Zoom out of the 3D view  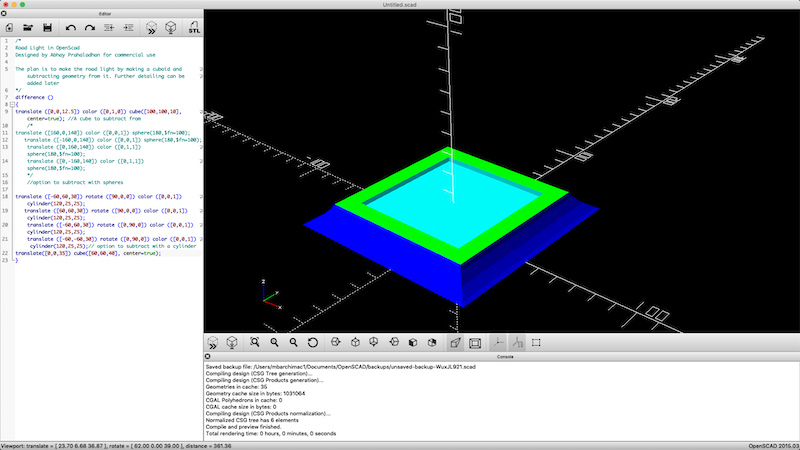point(293,343)
